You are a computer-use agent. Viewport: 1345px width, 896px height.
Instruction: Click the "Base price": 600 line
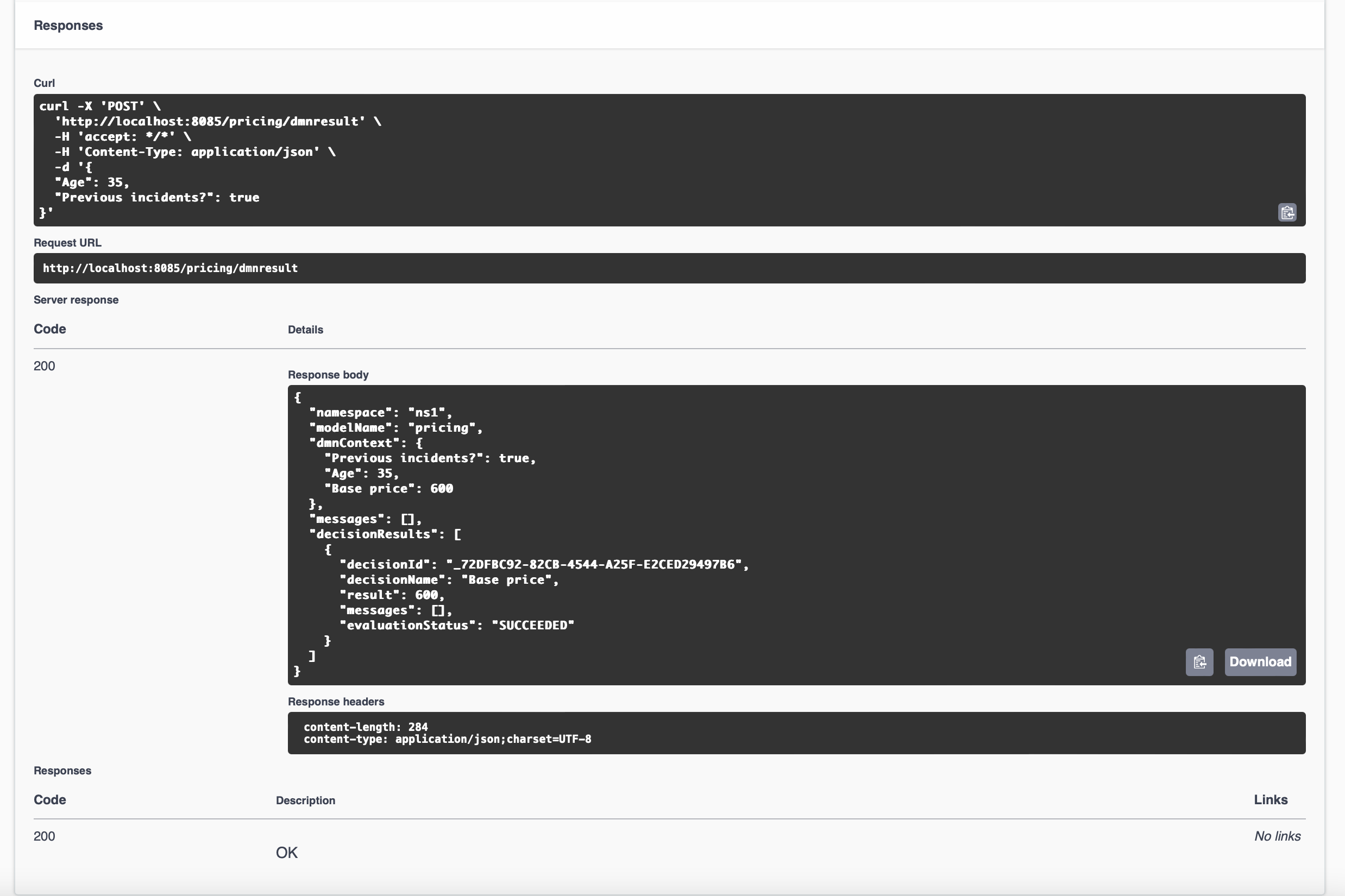click(389, 489)
